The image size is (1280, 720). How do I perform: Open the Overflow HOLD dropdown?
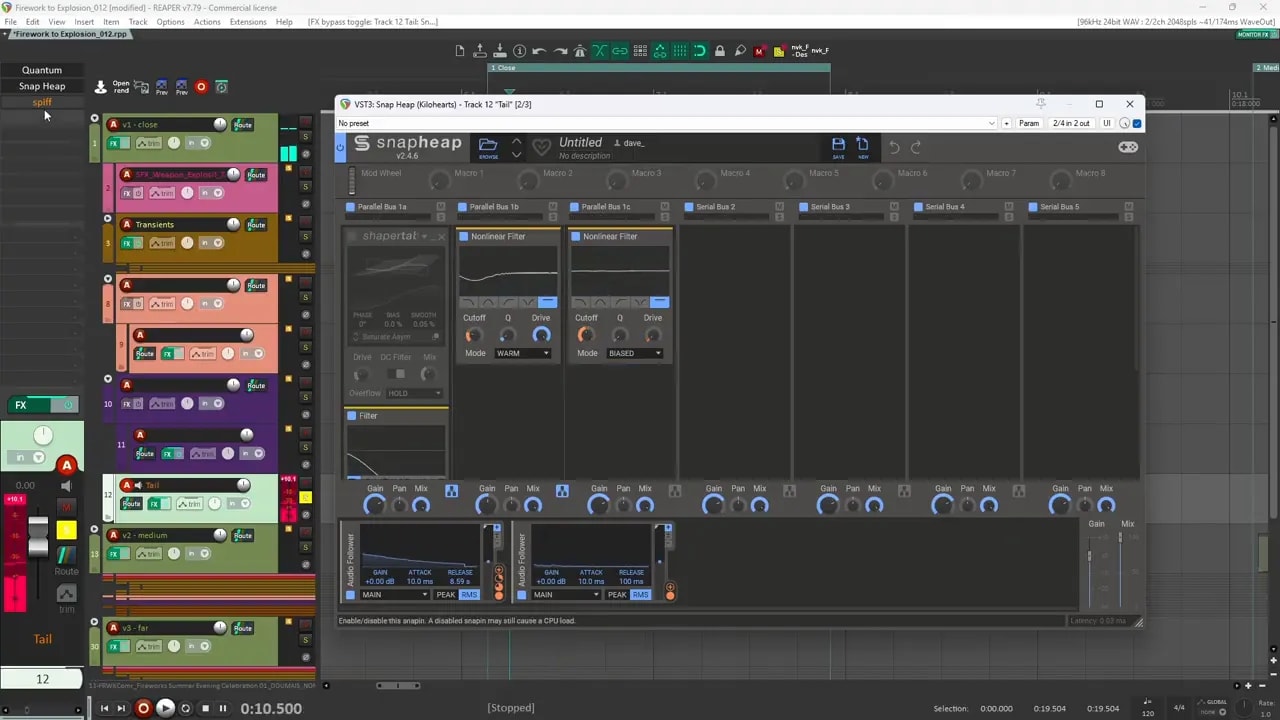414,393
